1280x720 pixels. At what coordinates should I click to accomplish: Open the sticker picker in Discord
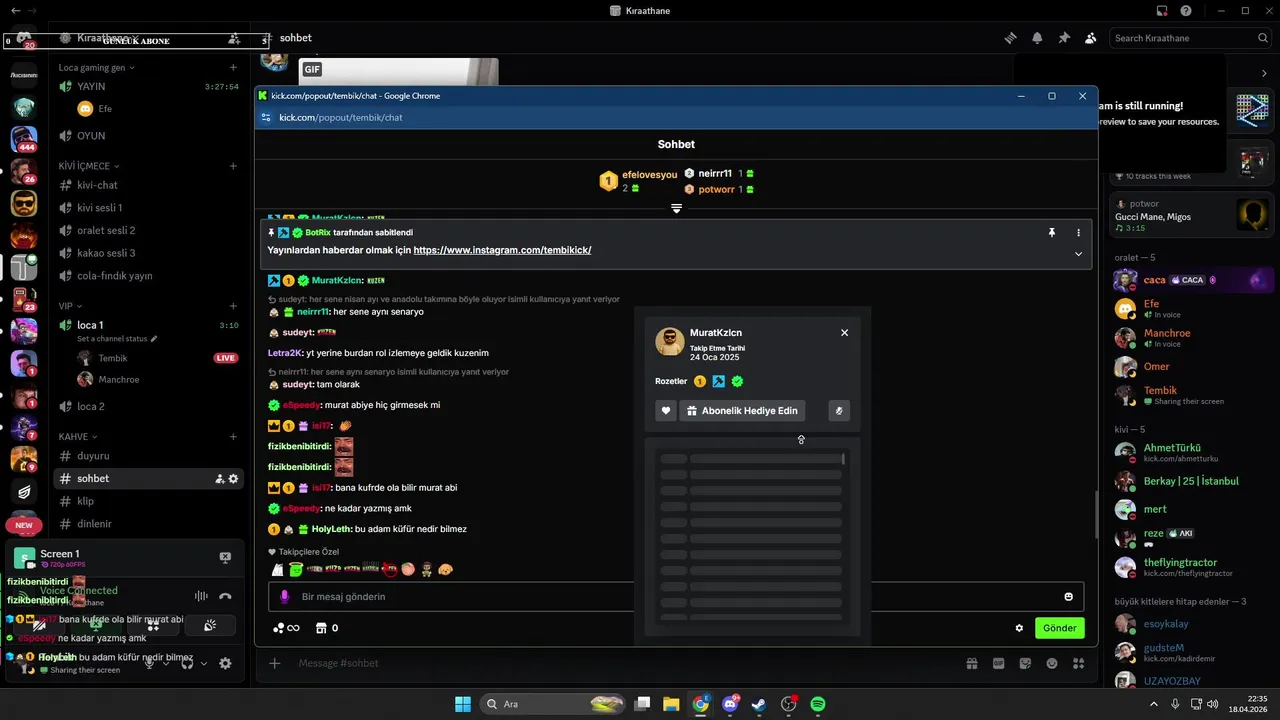(x=1025, y=663)
